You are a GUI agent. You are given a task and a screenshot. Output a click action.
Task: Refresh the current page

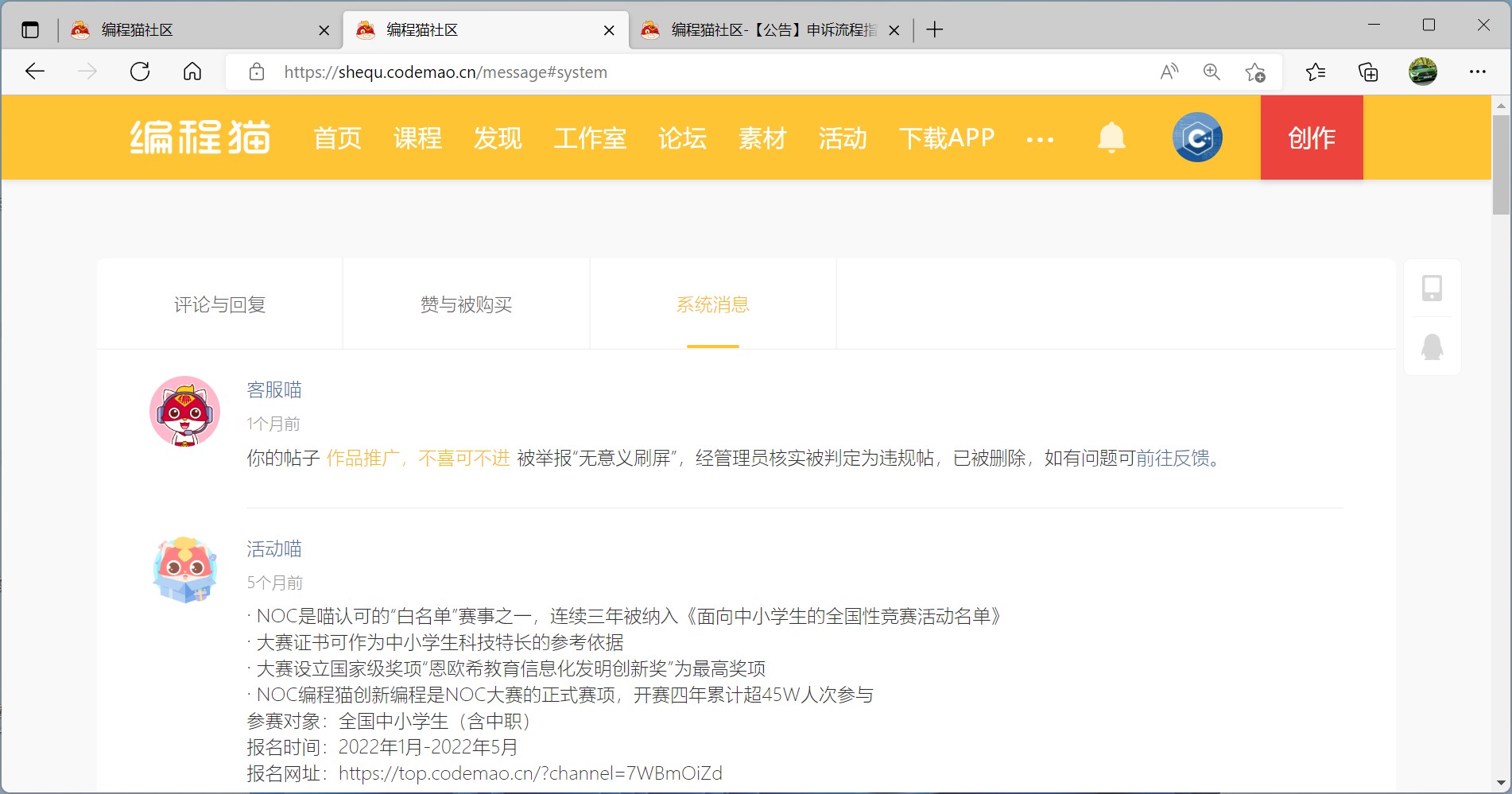pyautogui.click(x=140, y=72)
